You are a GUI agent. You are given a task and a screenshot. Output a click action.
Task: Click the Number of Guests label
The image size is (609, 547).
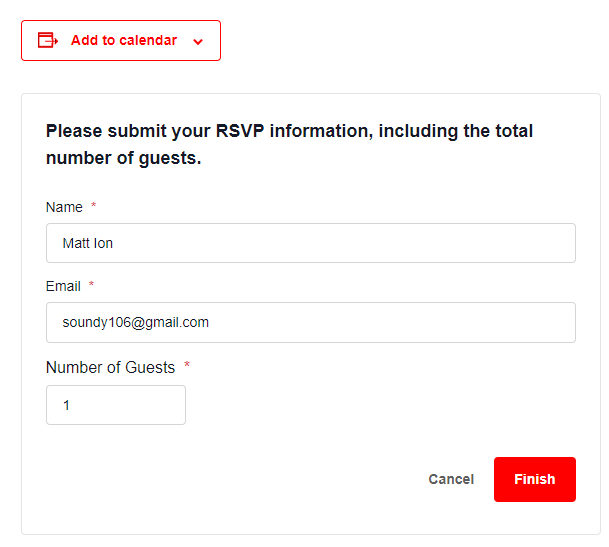[x=110, y=367]
